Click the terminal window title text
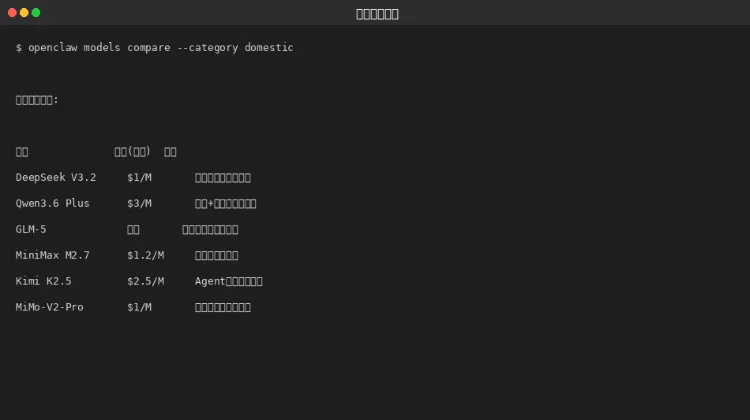Image resolution: width=750 pixels, height=420 pixels. click(x=377, y=14)
